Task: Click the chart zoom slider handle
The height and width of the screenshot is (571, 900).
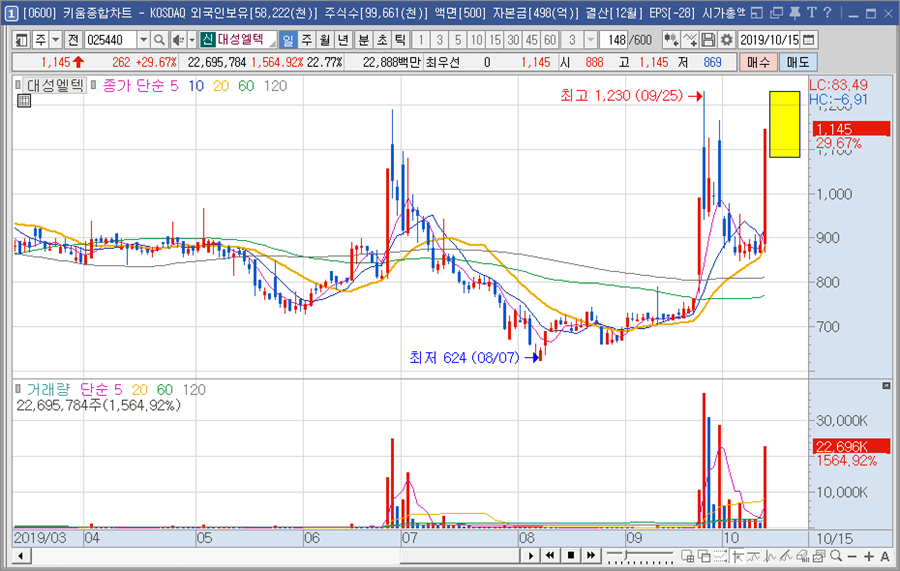Action: (x=626, y=554)
